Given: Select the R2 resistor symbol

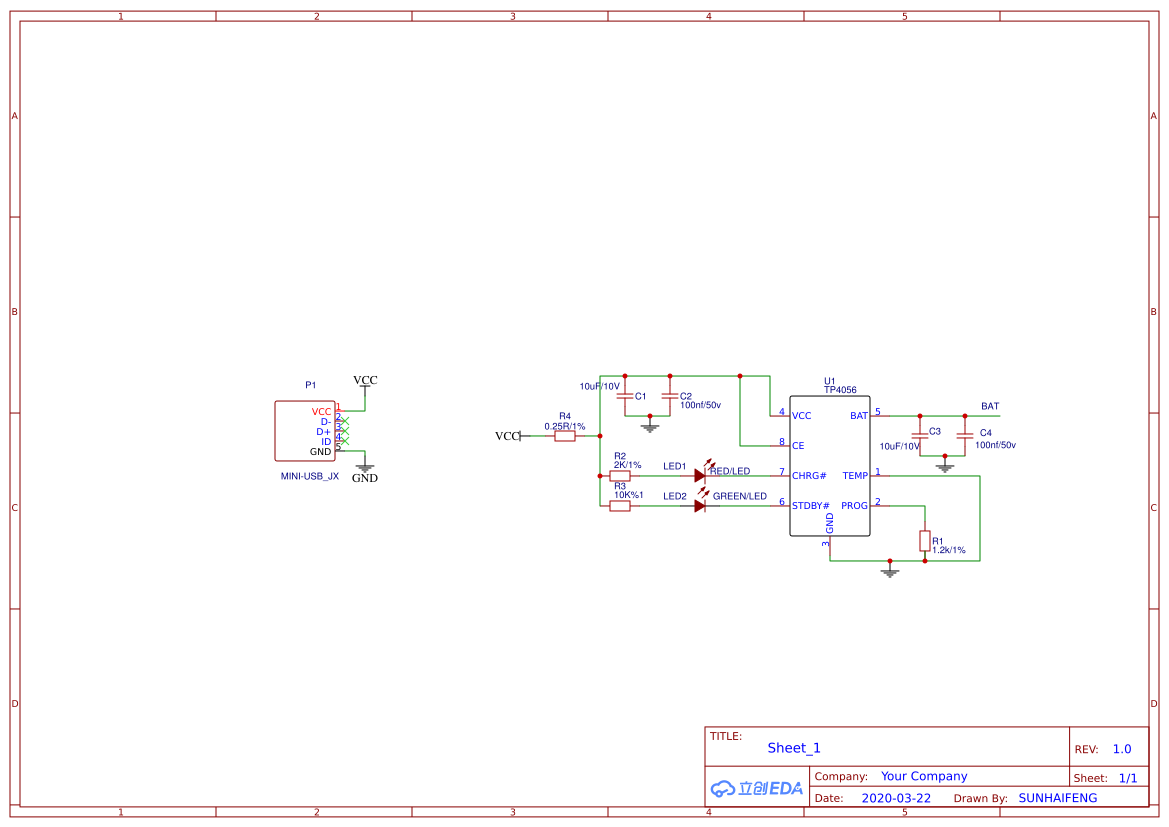Looking at the screenshot, I should coord(620,476).
